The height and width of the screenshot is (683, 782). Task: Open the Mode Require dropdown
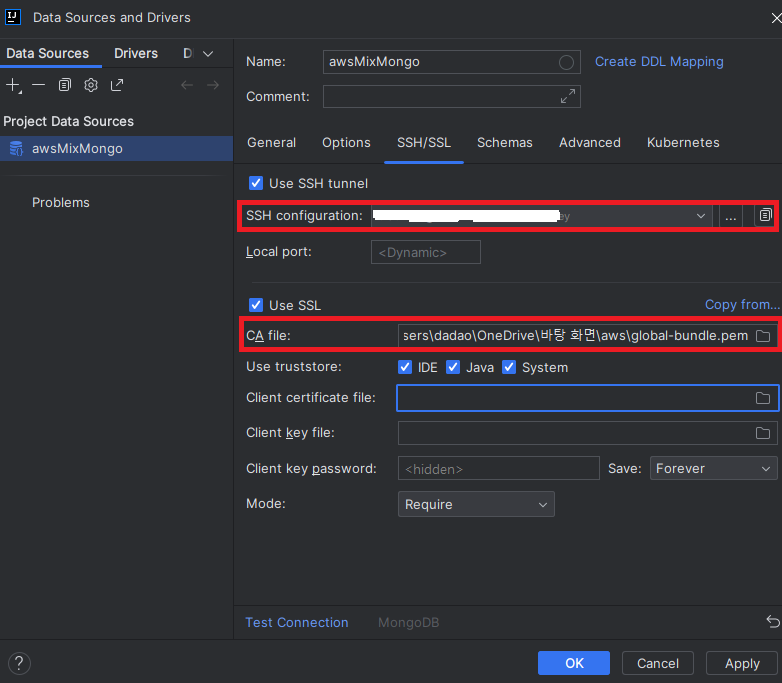coord(476,504)
